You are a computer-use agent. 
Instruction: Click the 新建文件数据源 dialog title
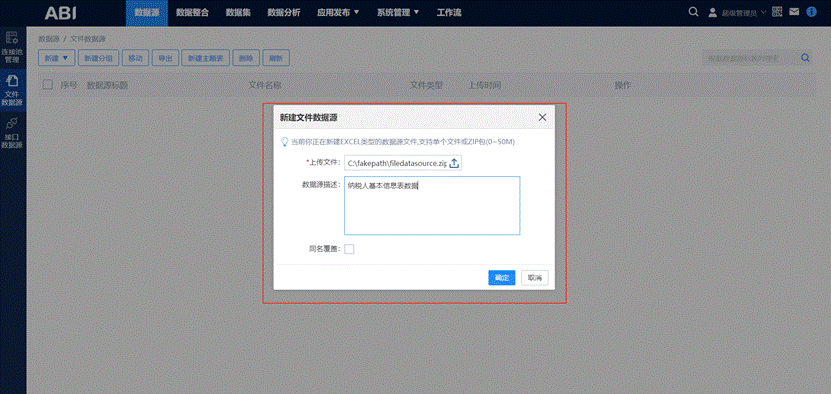[x=309, y=118]
